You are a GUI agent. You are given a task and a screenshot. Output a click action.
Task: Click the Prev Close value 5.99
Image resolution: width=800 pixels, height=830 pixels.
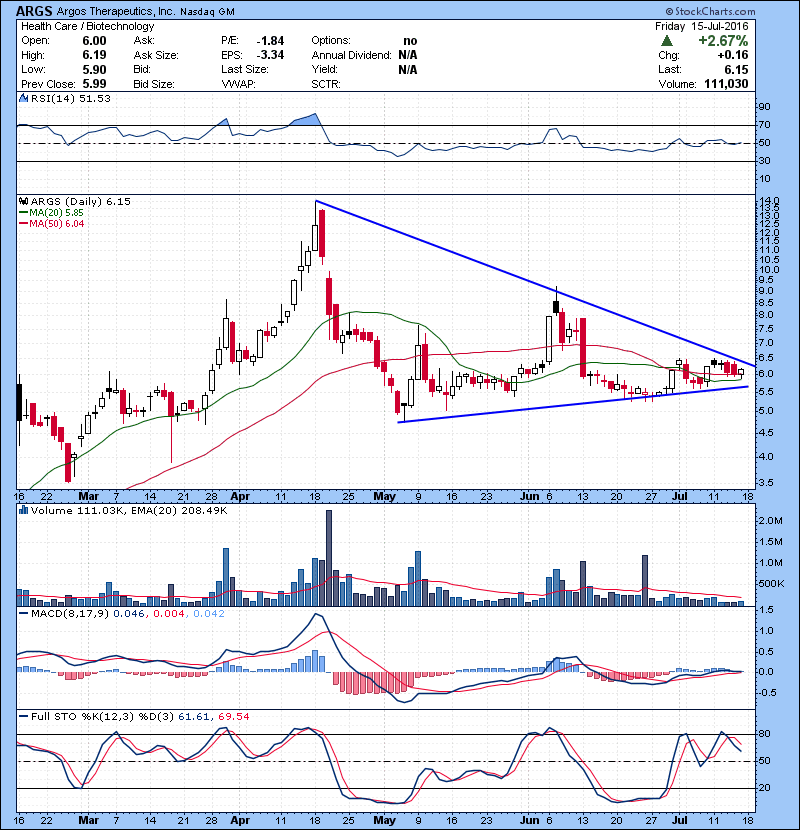94,84
